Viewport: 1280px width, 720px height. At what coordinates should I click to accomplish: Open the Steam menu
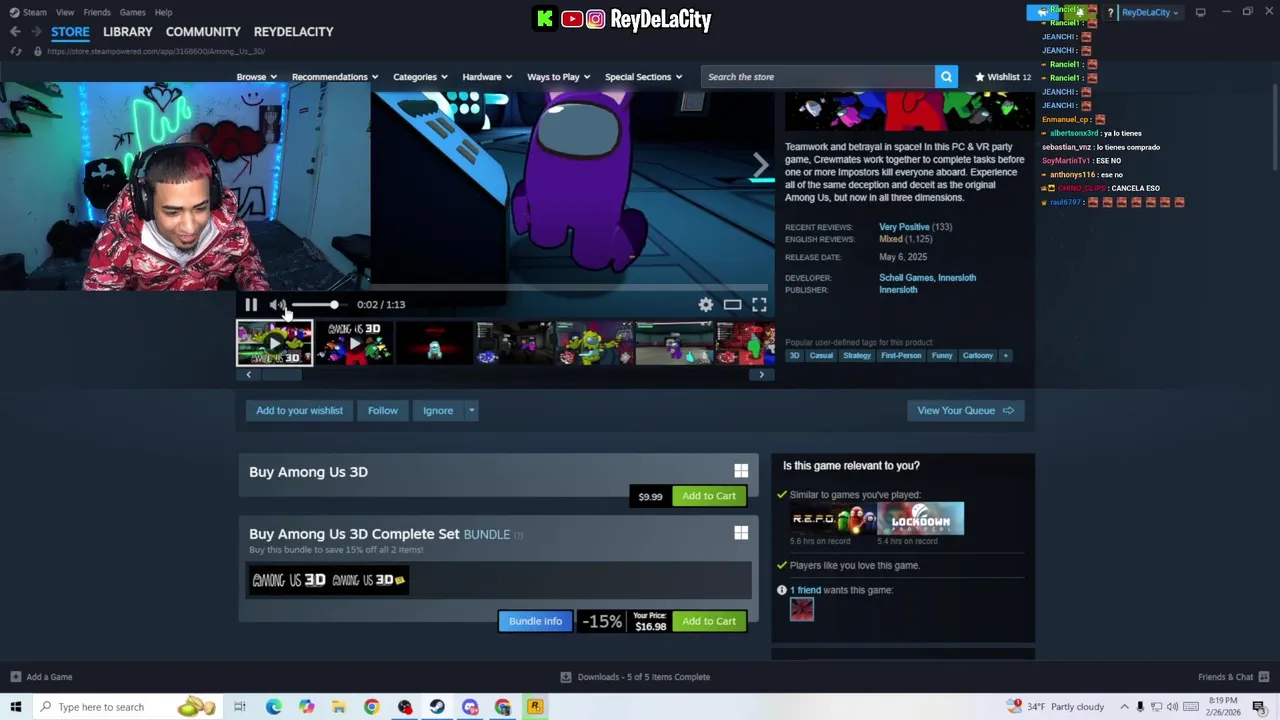pyautogui.click(x=28, y=12)
